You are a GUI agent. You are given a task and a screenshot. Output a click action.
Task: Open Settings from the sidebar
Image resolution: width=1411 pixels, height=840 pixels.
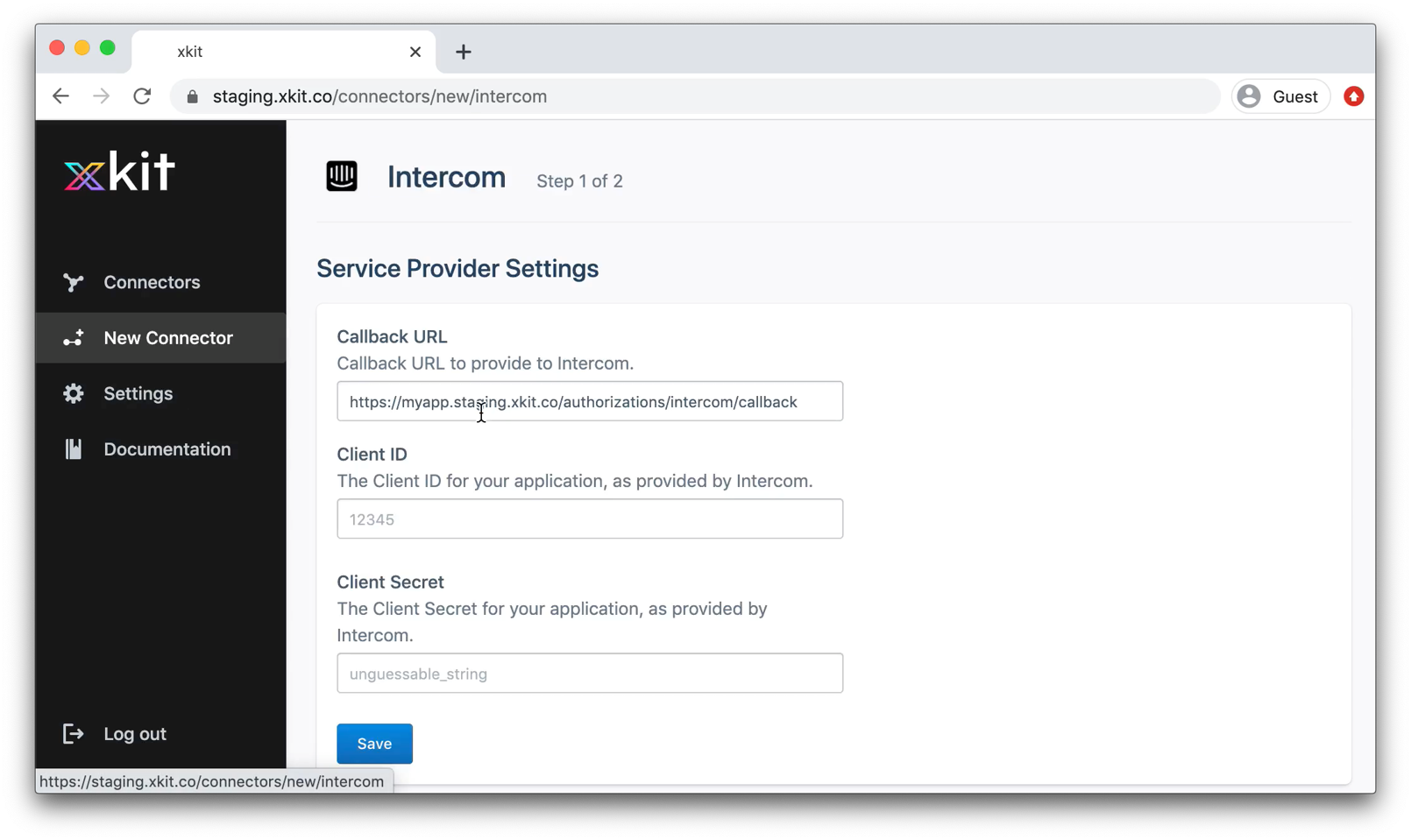[161, 393]
